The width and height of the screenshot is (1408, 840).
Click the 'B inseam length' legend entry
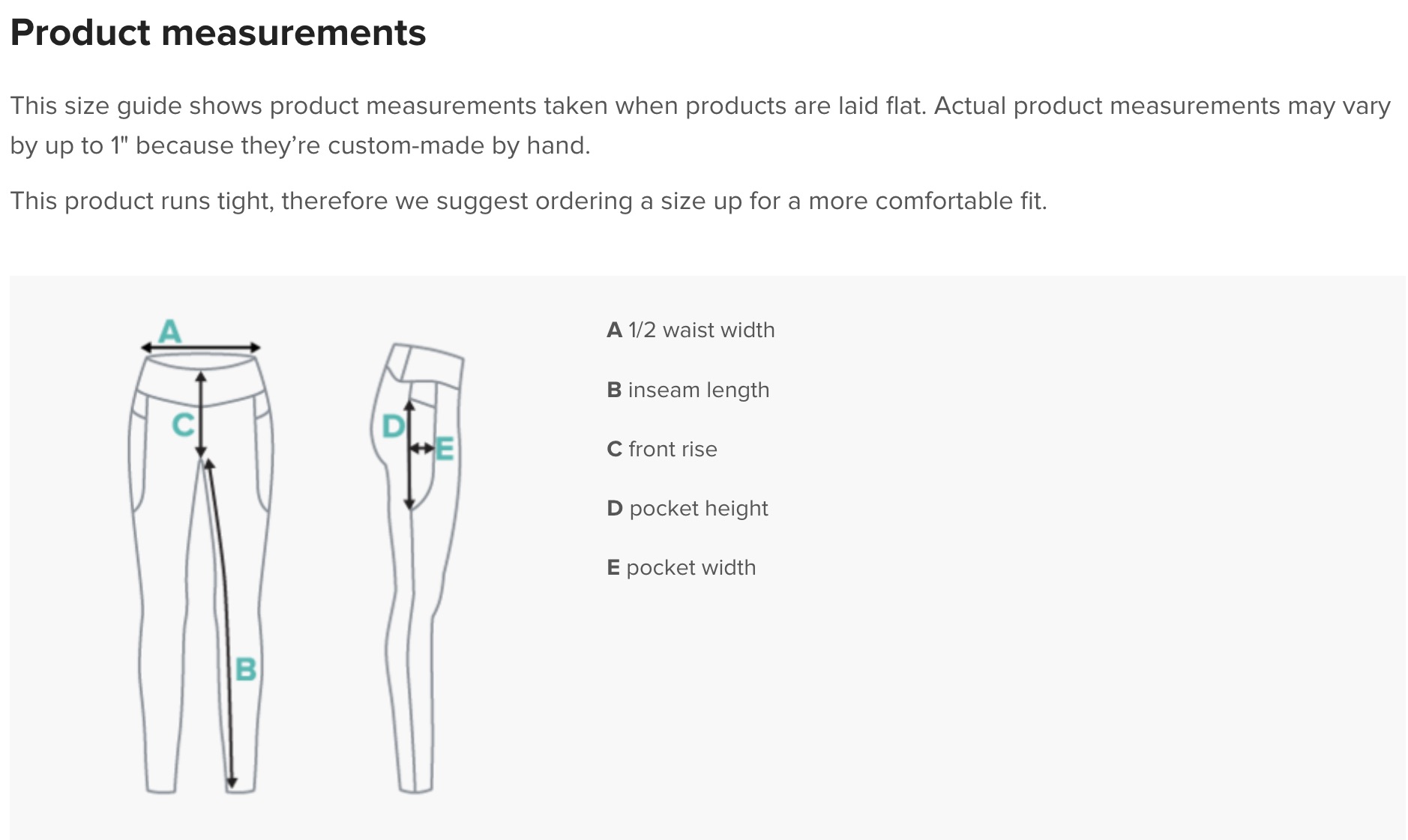point(688,390)
